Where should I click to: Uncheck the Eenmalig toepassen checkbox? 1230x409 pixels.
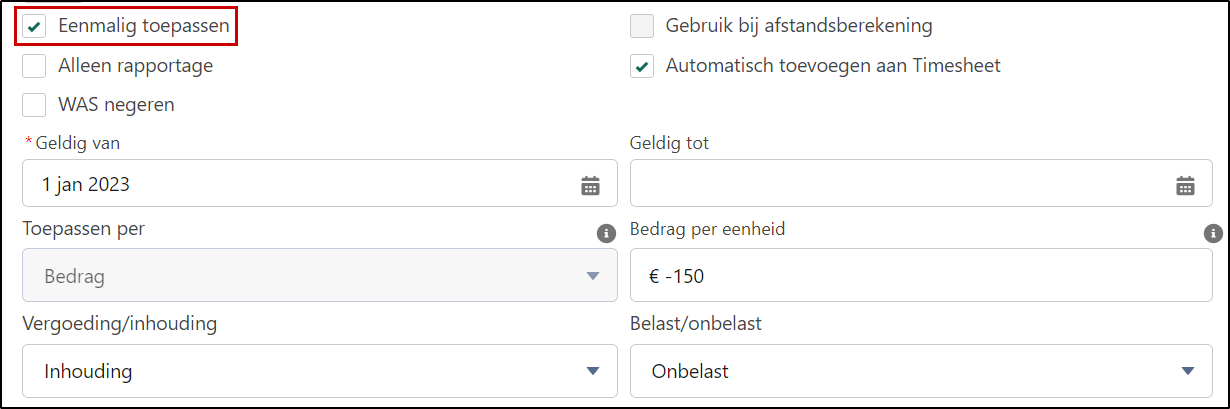[x=35, y=26]
